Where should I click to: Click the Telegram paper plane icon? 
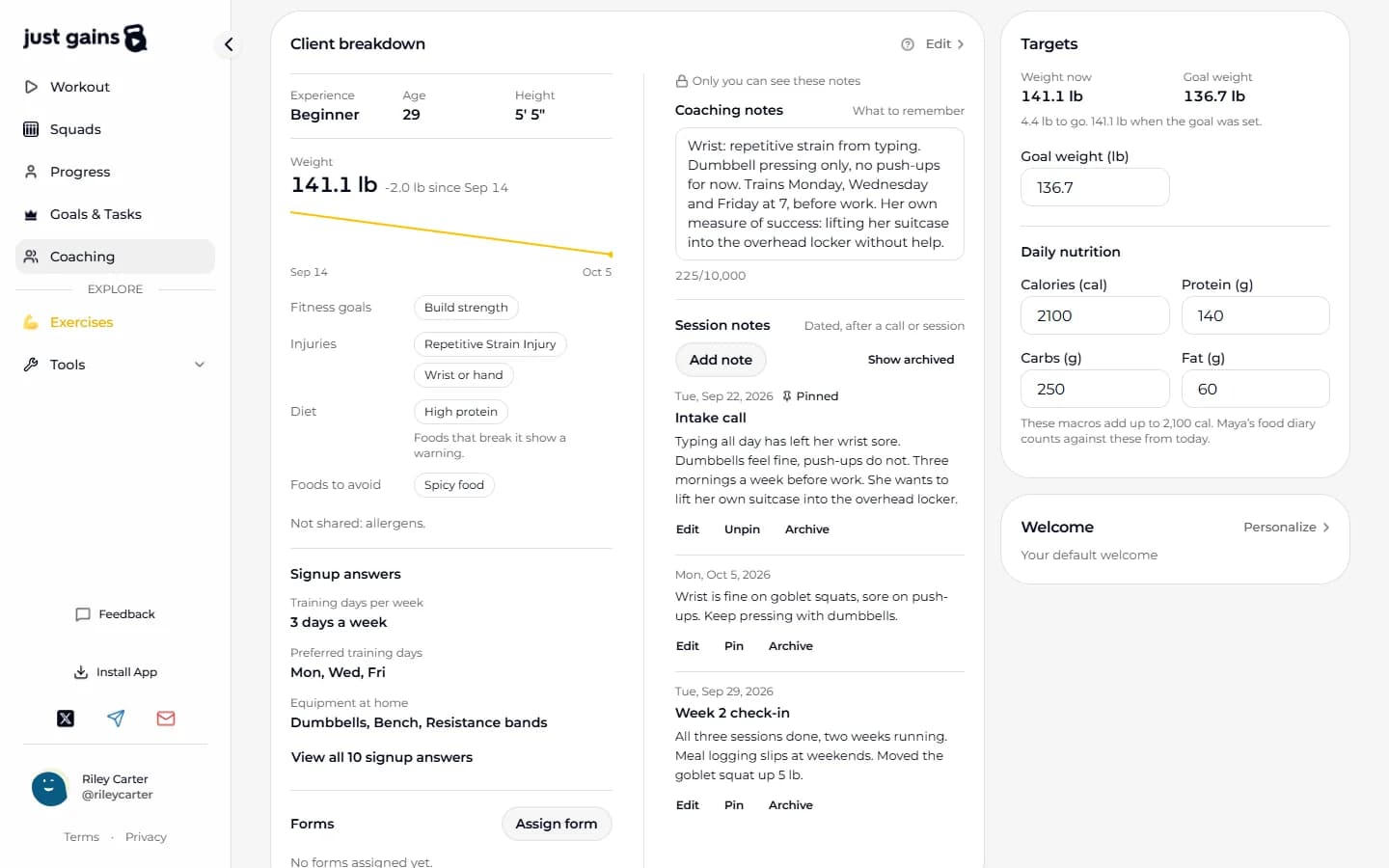116,719
